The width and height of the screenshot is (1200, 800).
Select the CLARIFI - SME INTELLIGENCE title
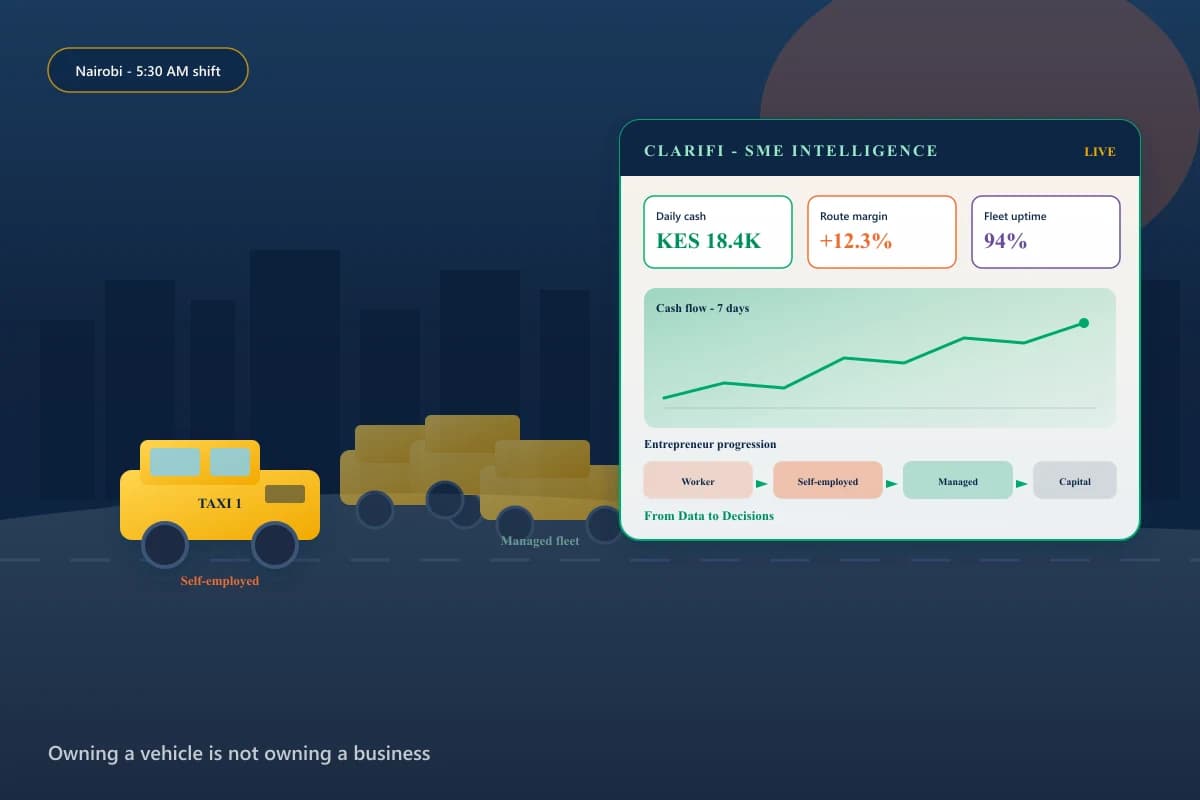791,151
